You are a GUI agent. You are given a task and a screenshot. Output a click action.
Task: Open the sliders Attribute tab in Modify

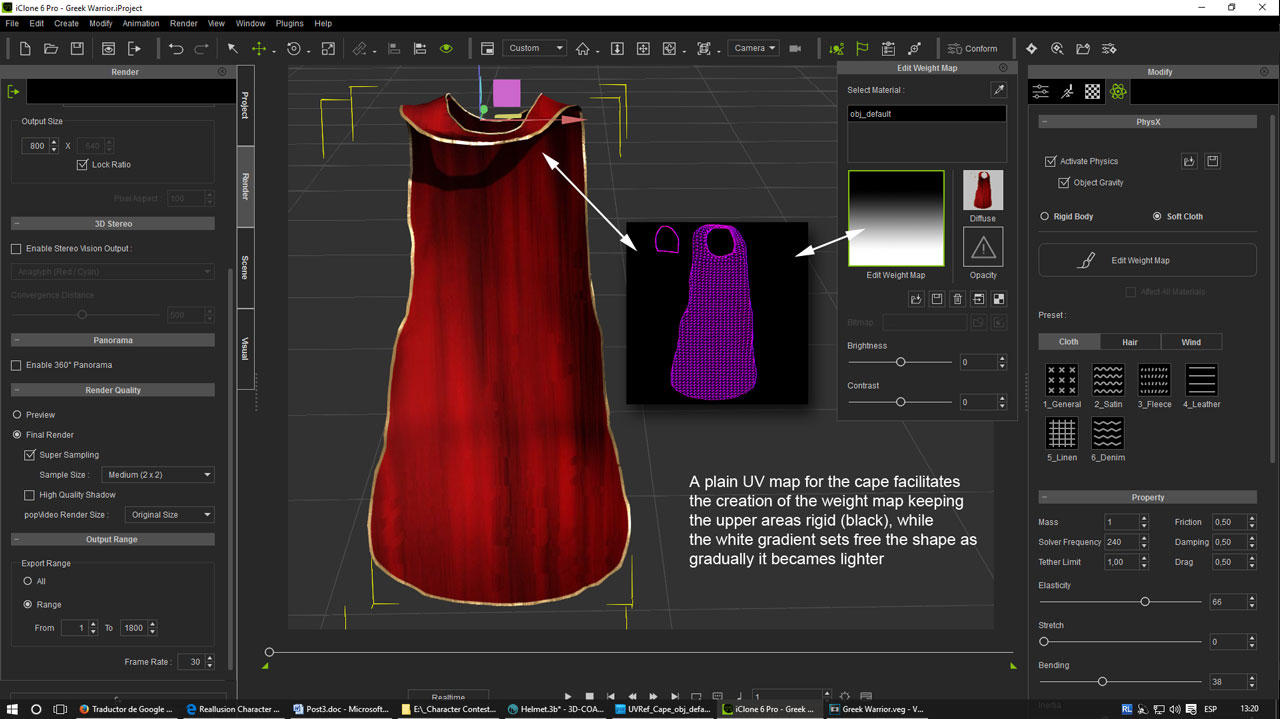[1041, 92]
